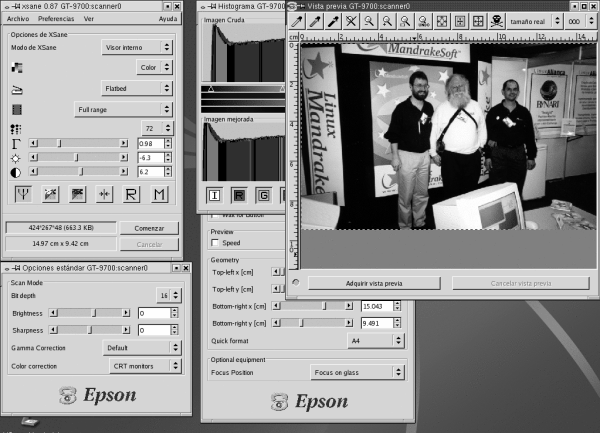Viewport: 600px width, 433px height.
Task: Open the Flatbed source dropdown
Action: 137,88
